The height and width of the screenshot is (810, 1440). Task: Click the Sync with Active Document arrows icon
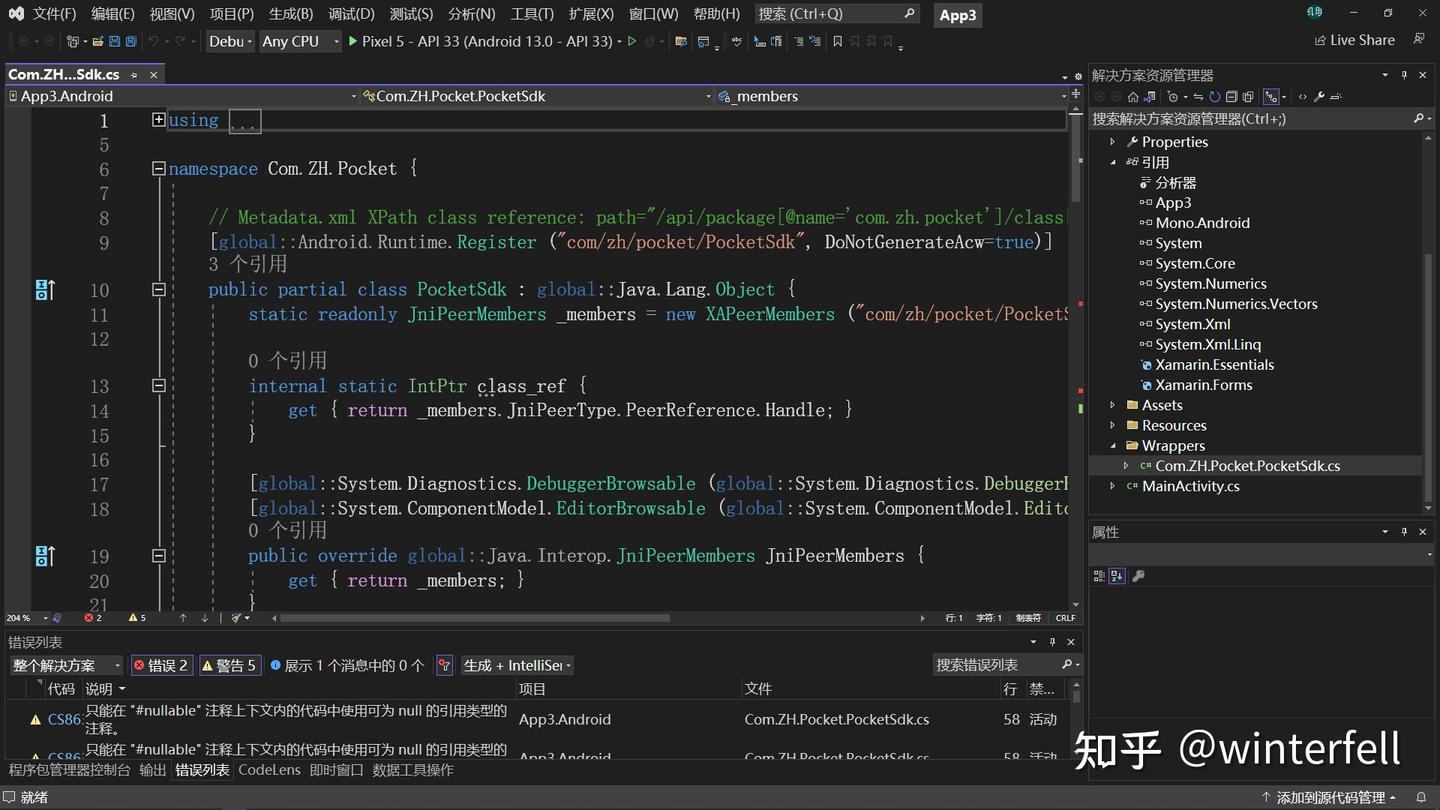(x=1198, y=97)
